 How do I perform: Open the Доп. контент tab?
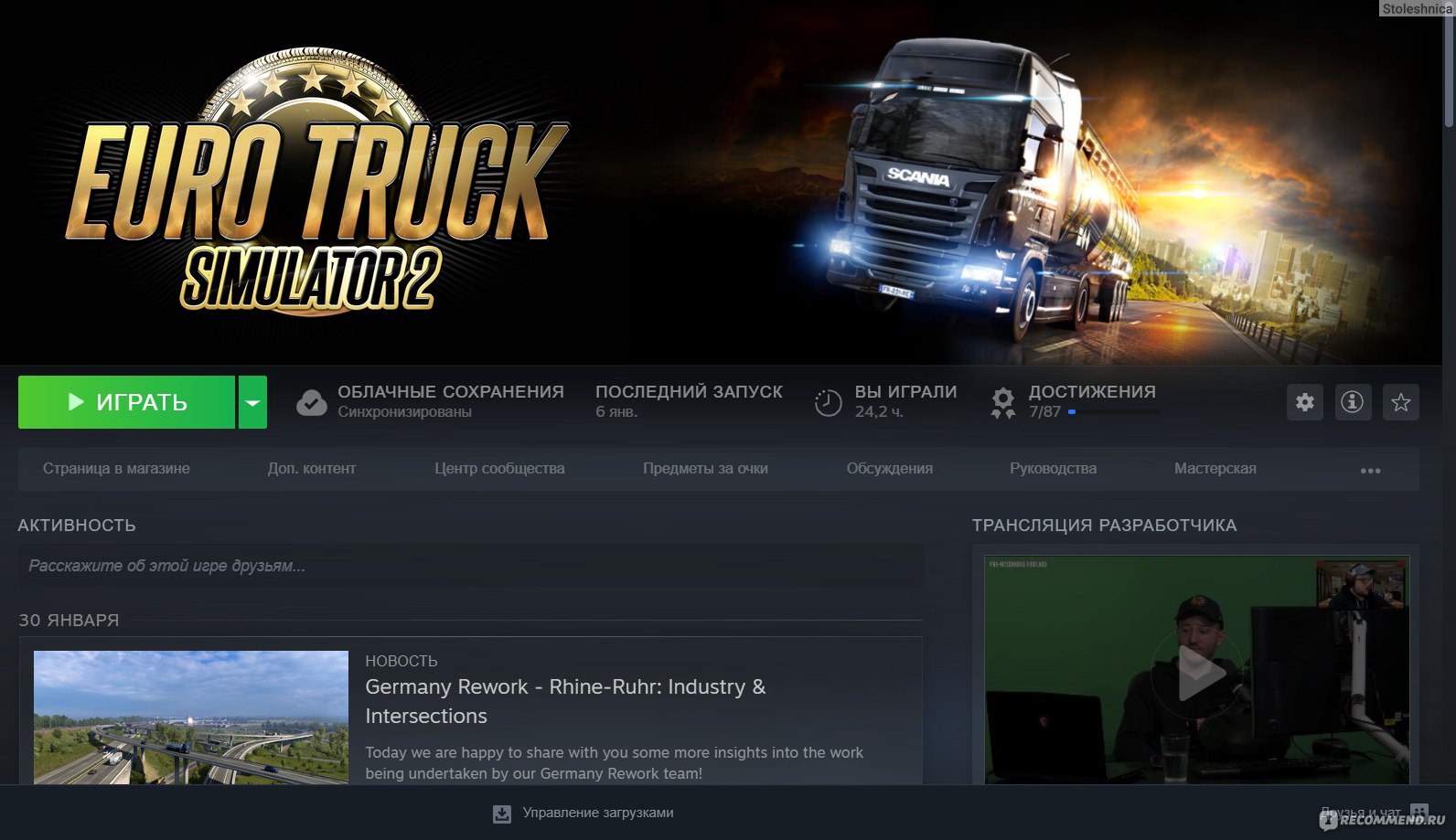click(312, 468)
